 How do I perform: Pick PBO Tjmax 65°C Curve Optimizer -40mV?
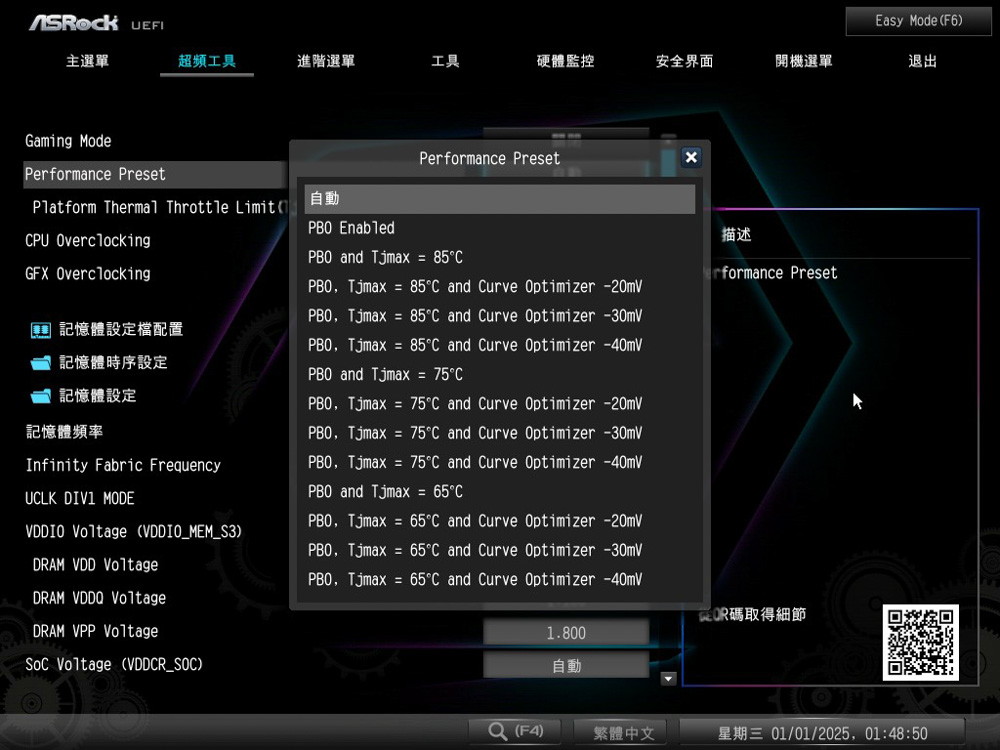(475, 580)
